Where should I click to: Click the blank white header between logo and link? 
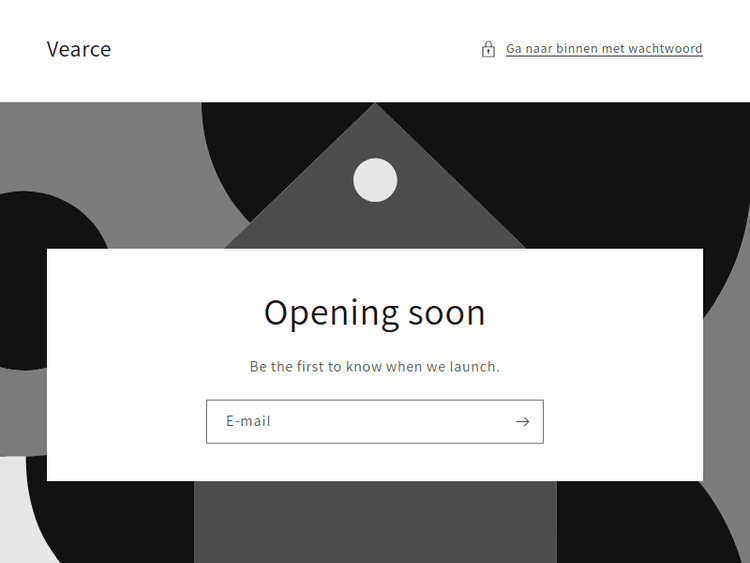point(297,49)
